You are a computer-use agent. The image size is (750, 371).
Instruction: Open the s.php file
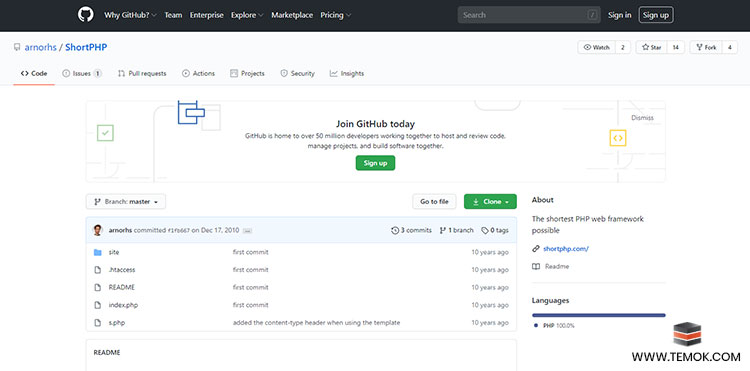pyautogui.click(x=117, y=323)
